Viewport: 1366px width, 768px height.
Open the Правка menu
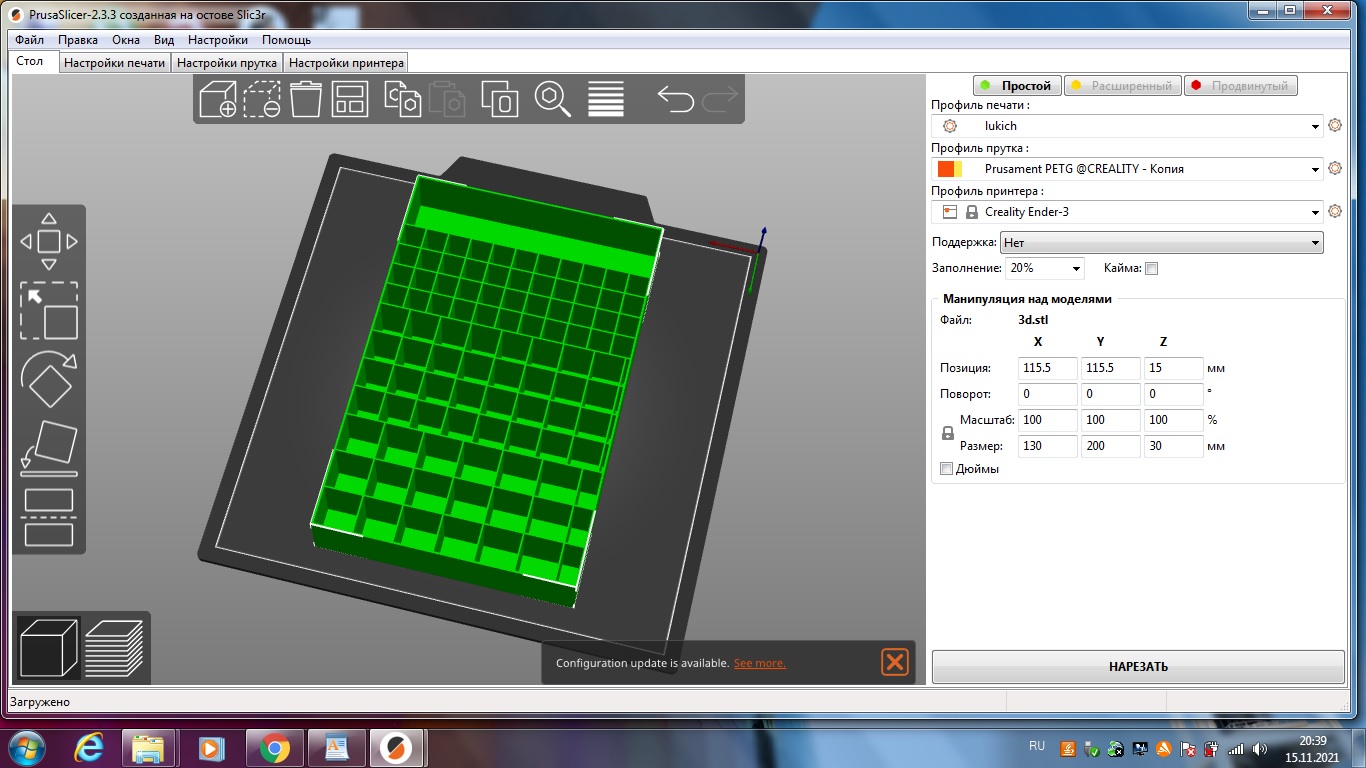(x=78, y=40)
